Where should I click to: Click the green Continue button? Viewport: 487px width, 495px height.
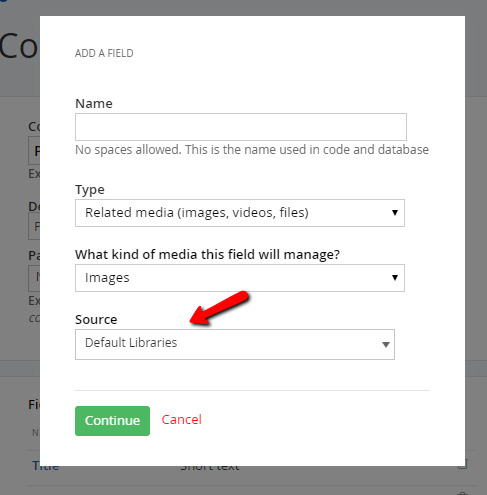(x=112, y=421)
